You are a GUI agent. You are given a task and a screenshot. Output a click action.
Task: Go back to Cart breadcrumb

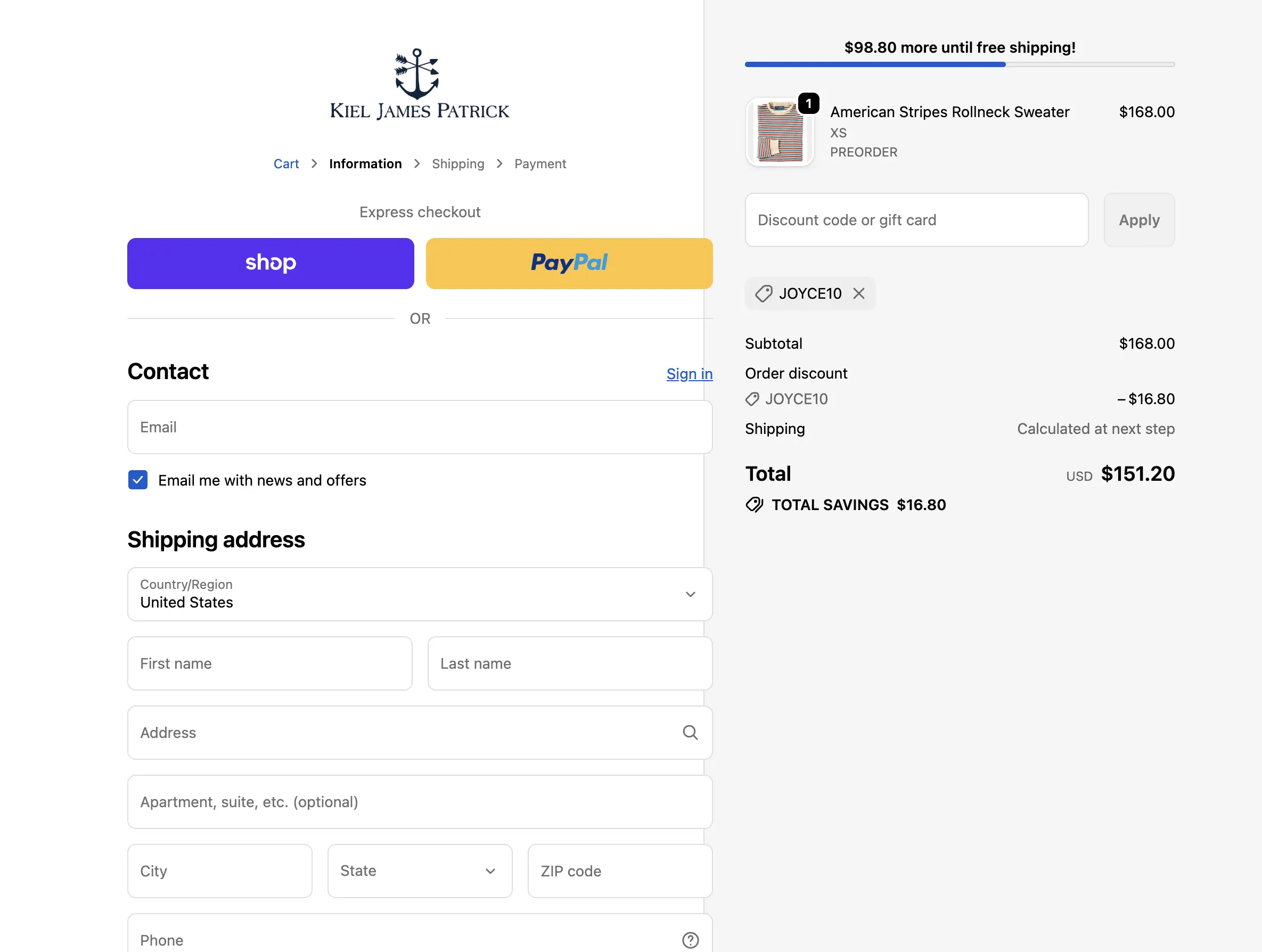click(x=286, y=163)
